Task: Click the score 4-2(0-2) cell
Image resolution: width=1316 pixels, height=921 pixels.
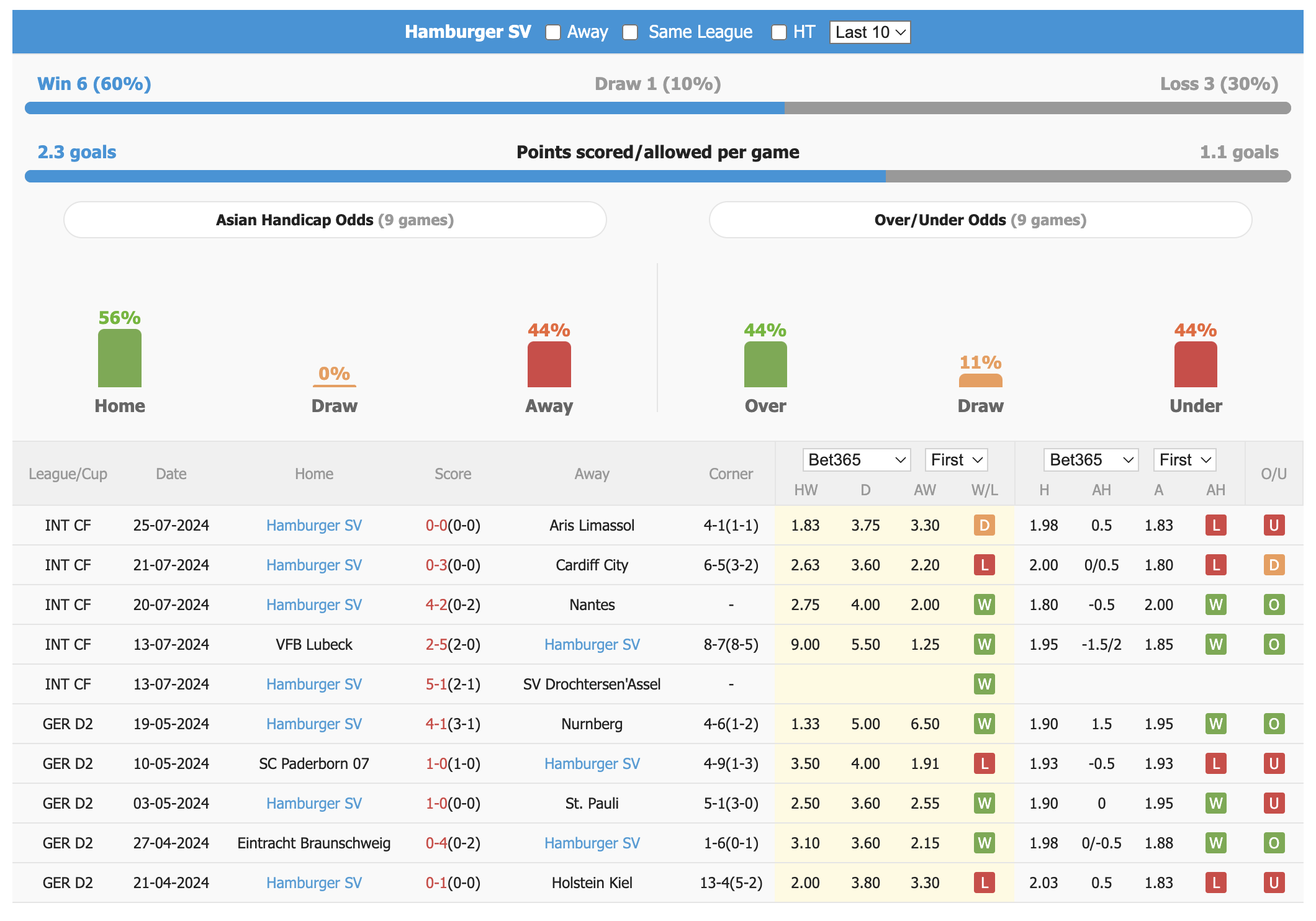Action: coord(453,604)
